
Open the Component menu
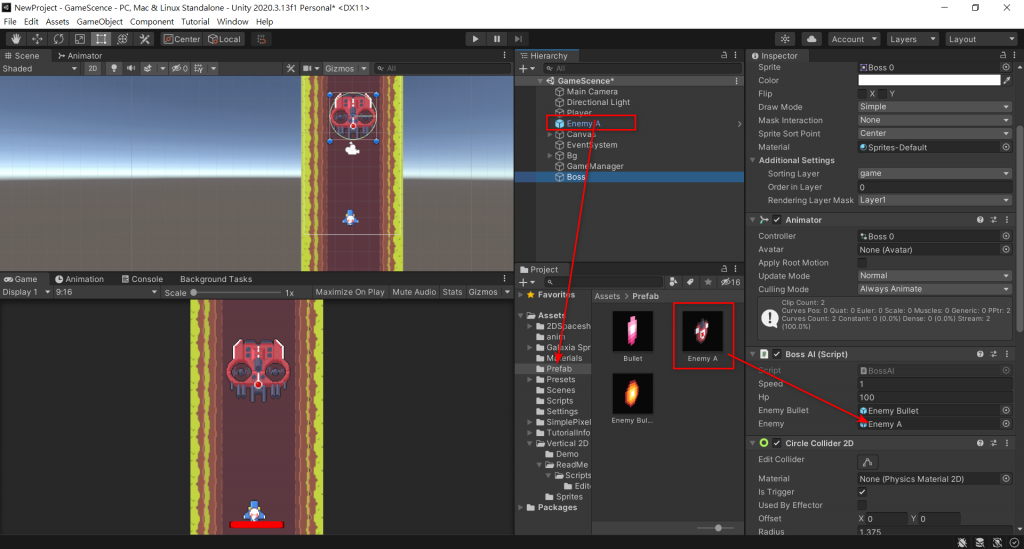152,22
